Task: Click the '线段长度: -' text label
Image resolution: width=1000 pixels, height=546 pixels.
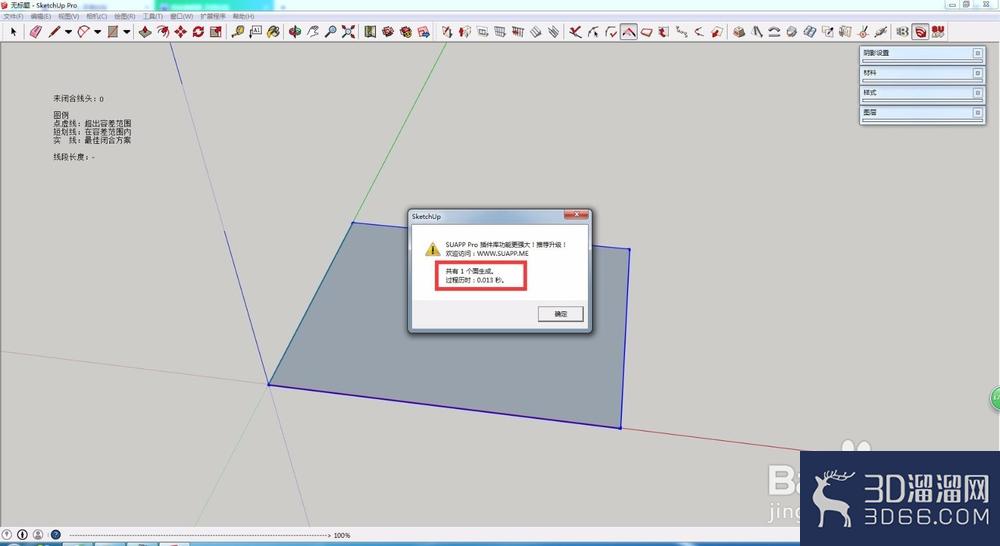Action: pos(74,157)
